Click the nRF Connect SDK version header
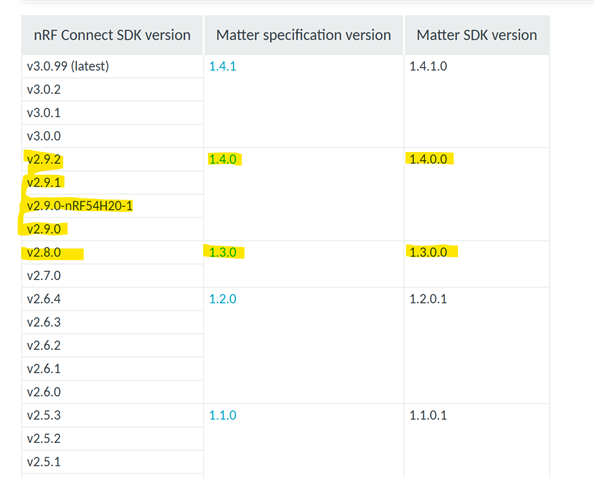The image size is (595, 479). (x=112, y=35)
